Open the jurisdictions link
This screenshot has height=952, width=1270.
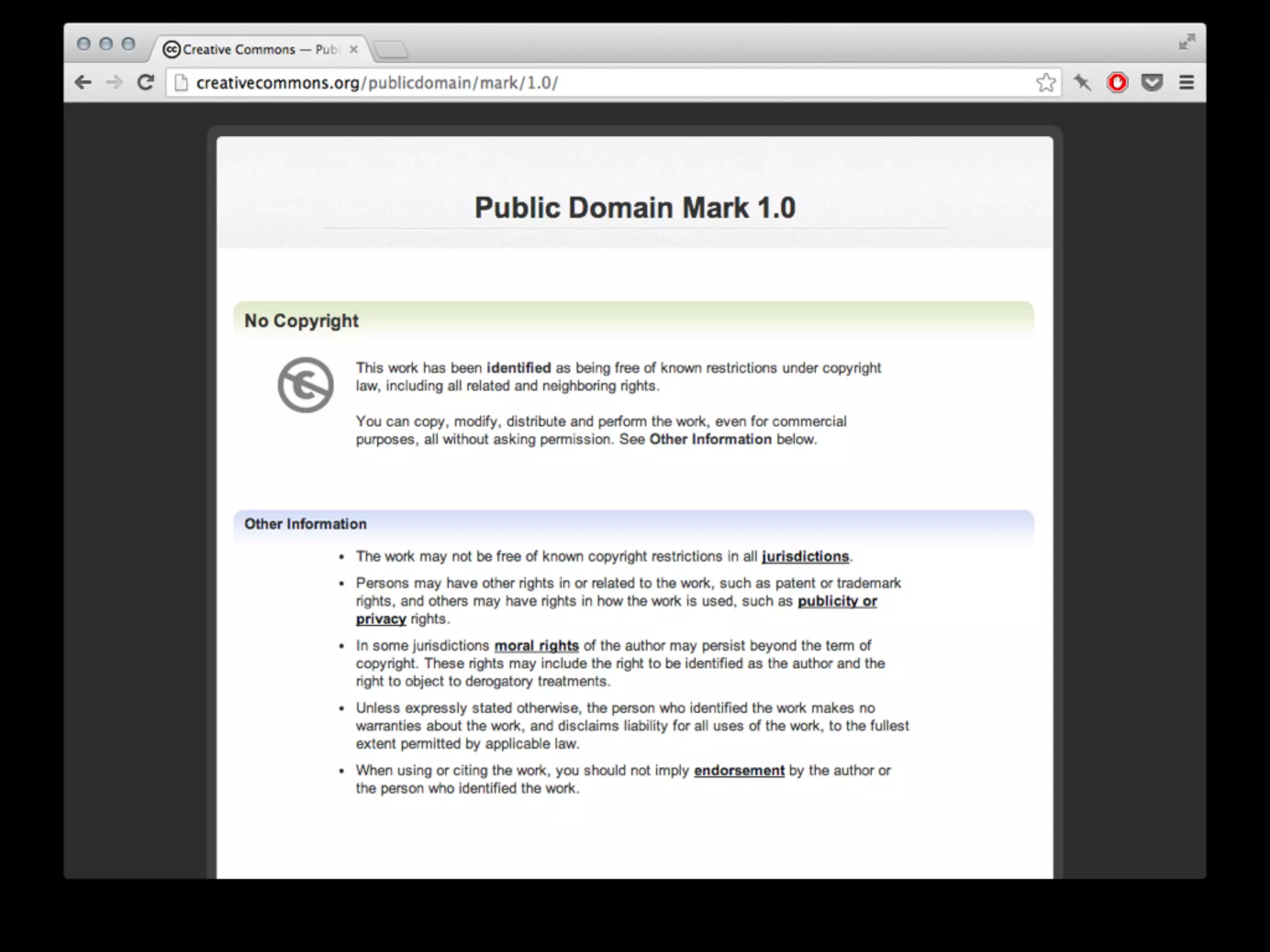click(x=805, y=557)
